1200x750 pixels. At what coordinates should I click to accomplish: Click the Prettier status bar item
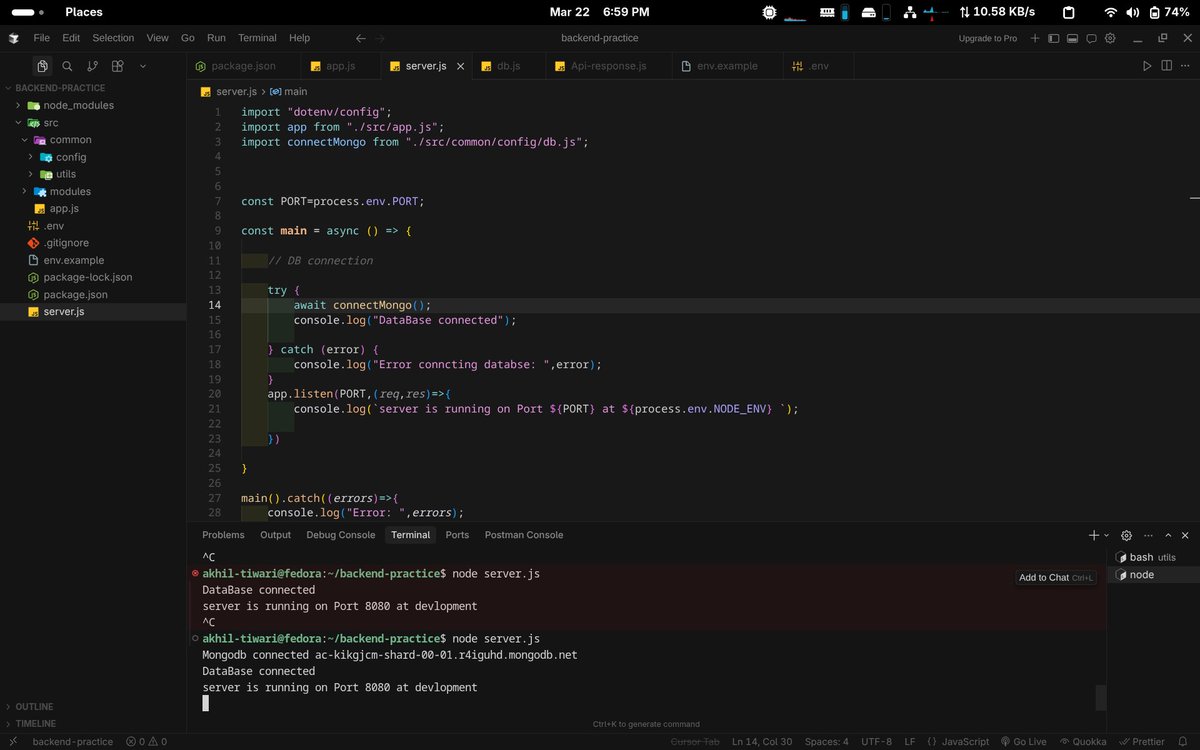pyautogui.click(x=1141, y=741)
